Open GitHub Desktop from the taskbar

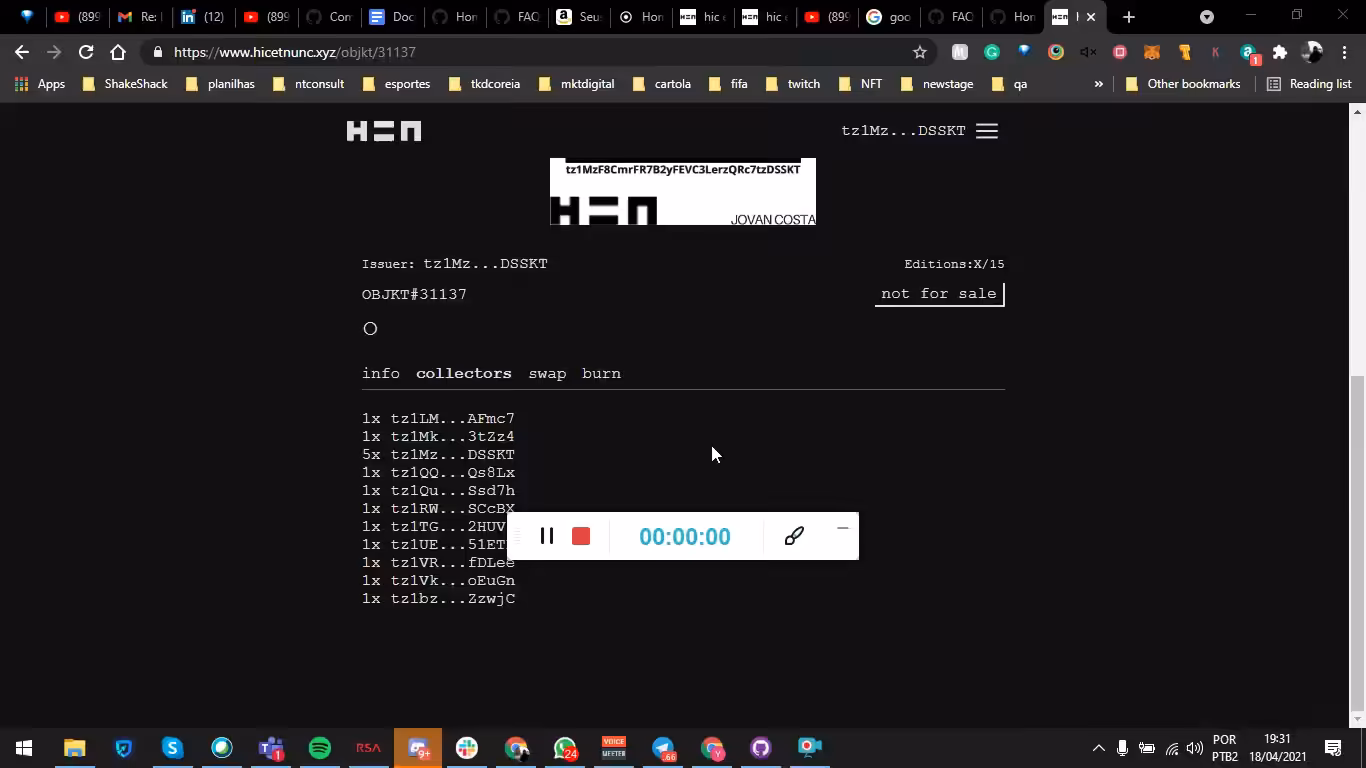pyautogui.click(x=761, y=748)
